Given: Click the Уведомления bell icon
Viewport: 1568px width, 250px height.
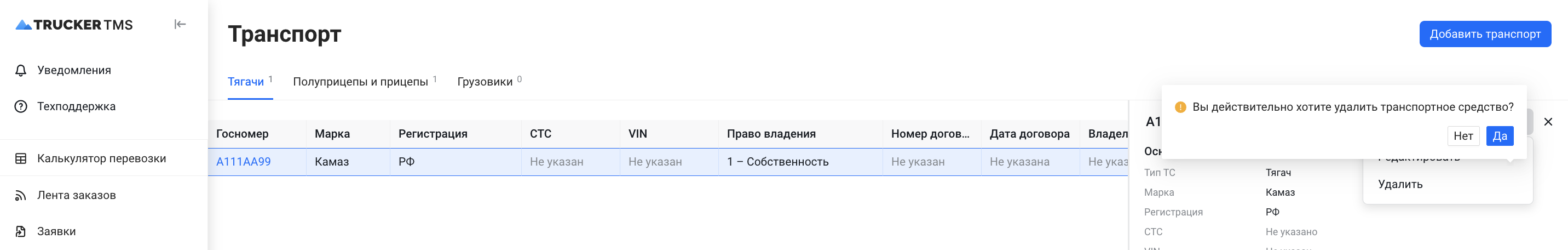Looking at the screenshot, I should point(21,70).
